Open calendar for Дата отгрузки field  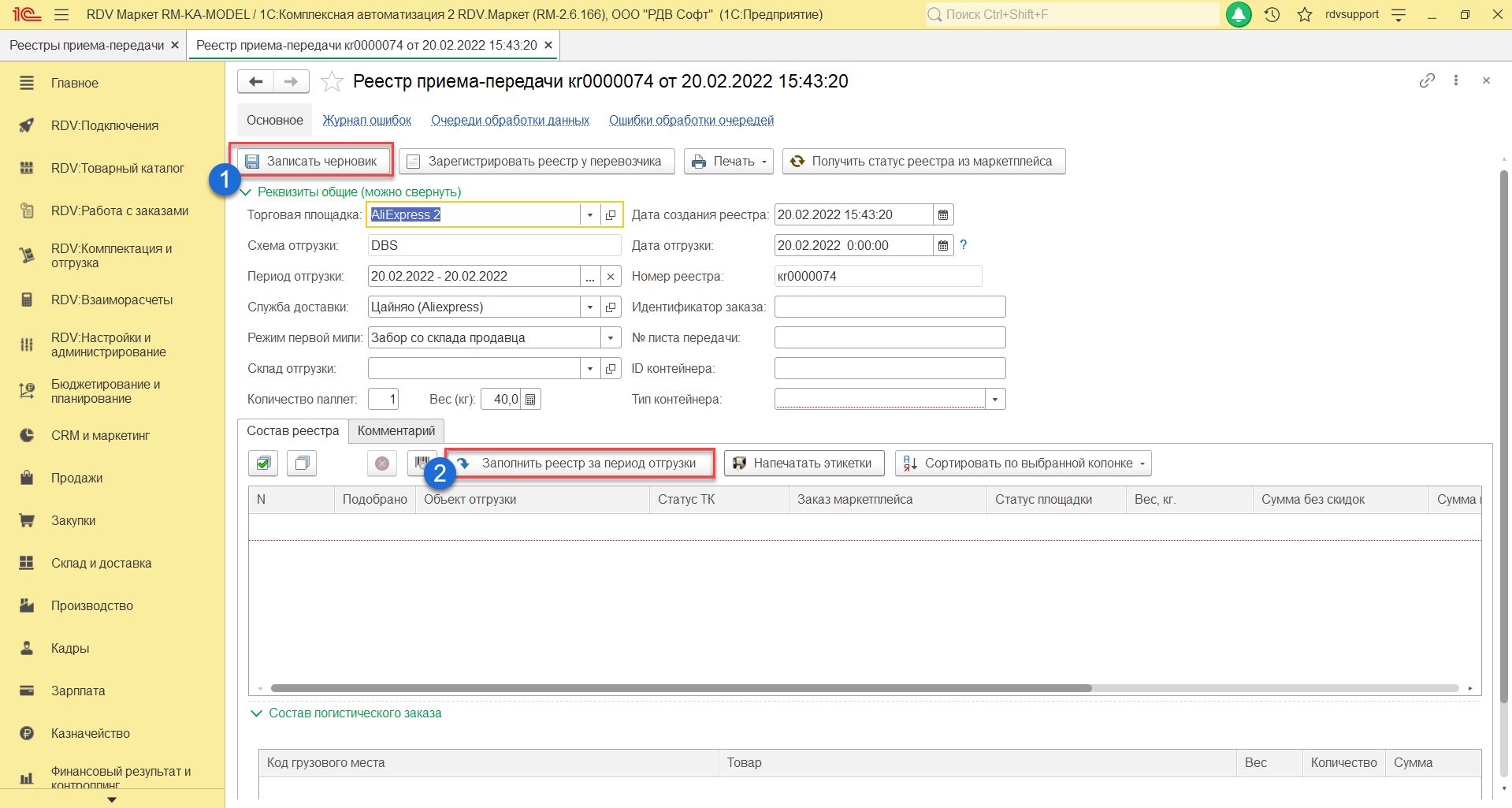[943, 246]
